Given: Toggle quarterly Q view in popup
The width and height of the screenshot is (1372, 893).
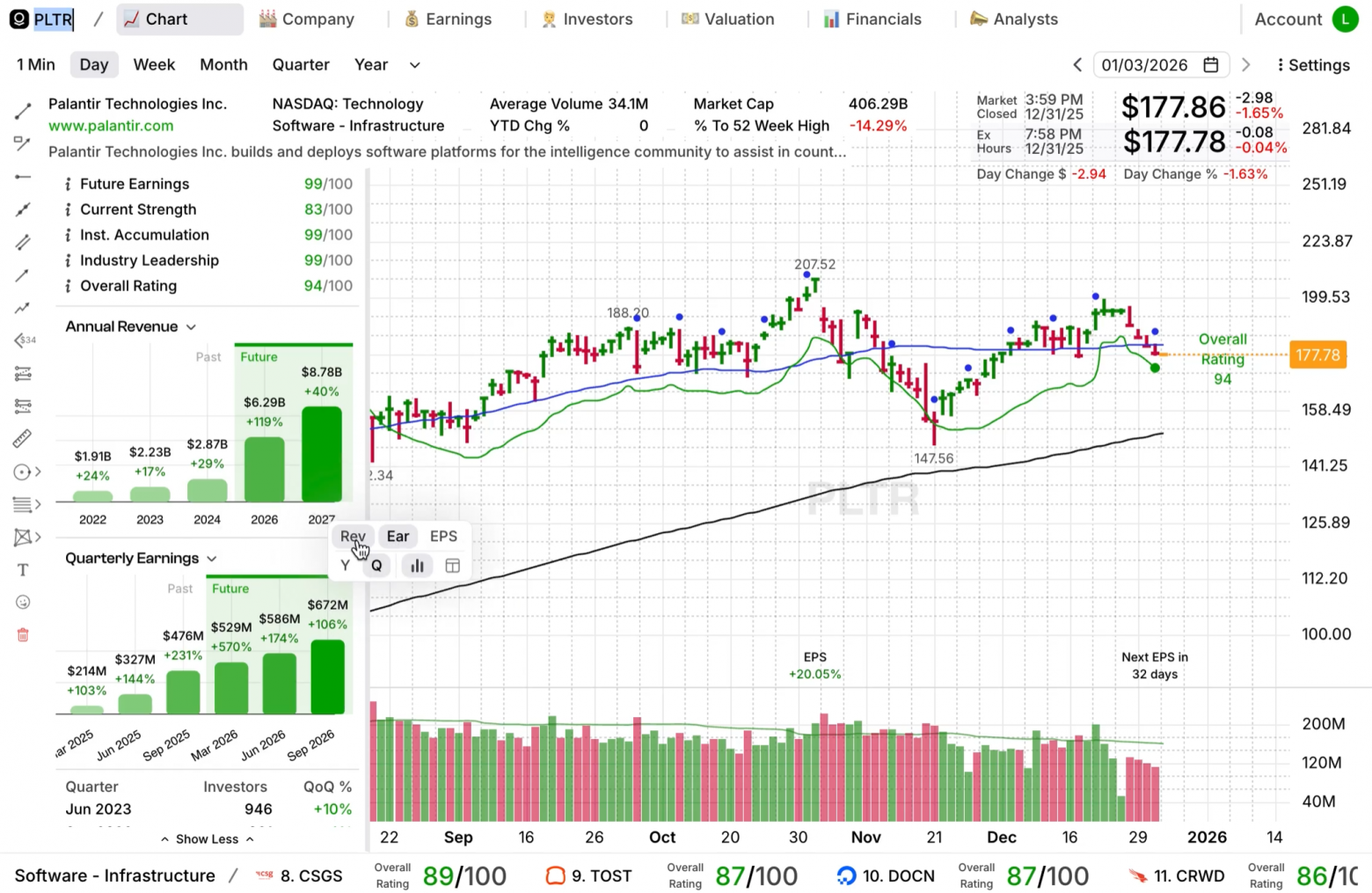Looking at the screenshot, I should (376, 566).
